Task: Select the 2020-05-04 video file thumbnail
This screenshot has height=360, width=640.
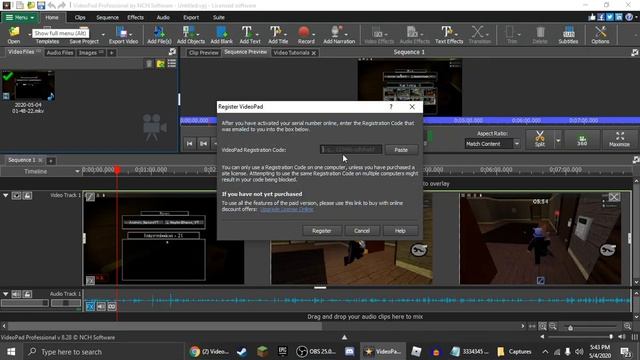Action: point(28,86)
